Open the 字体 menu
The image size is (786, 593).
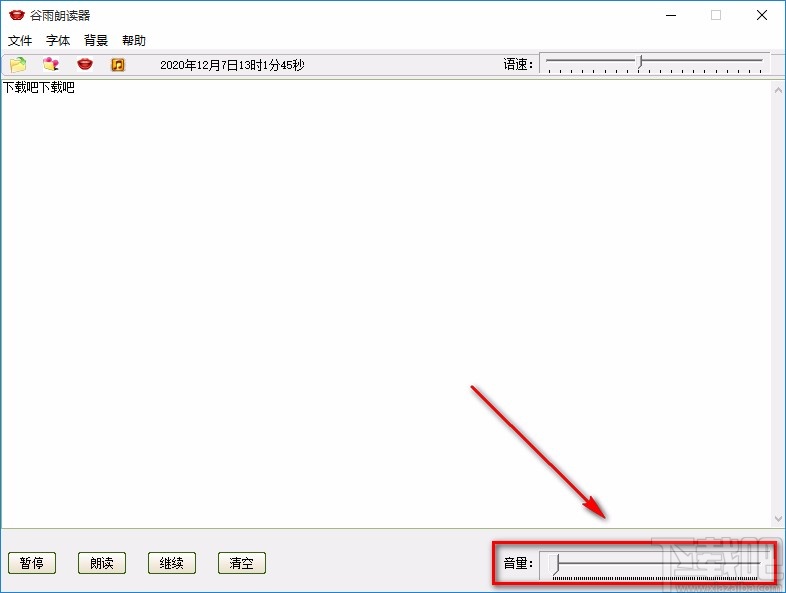58,41
